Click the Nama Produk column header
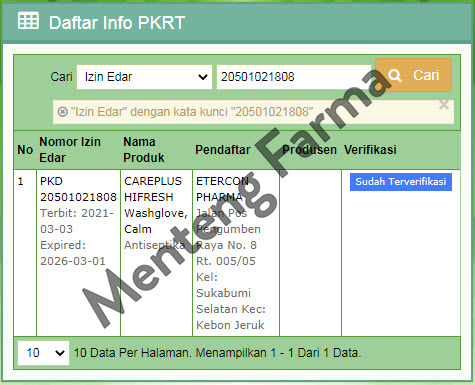This screenshot has height=385, width=475. [x=144, y=150]
